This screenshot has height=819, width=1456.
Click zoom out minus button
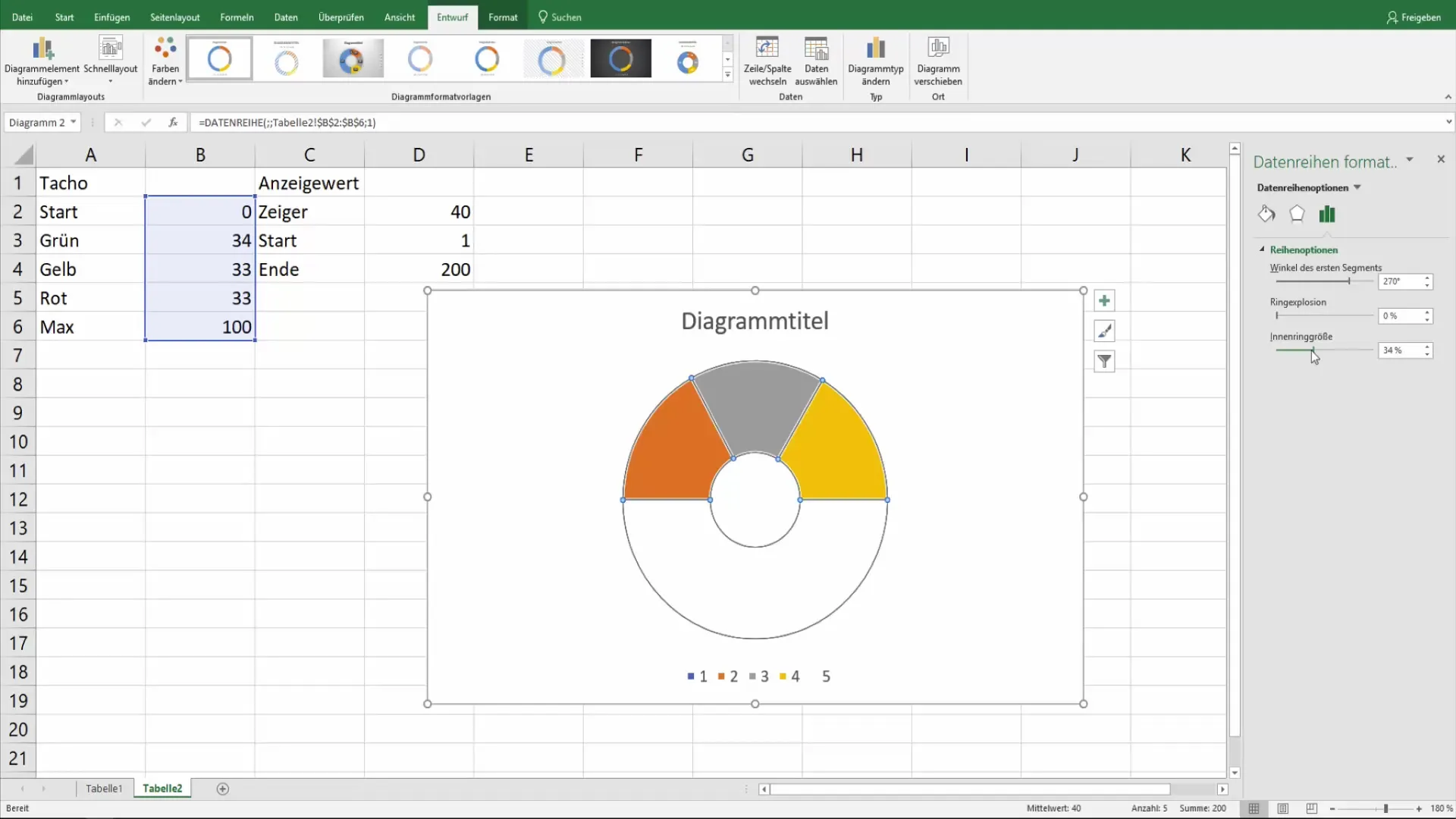(1332, 809)
